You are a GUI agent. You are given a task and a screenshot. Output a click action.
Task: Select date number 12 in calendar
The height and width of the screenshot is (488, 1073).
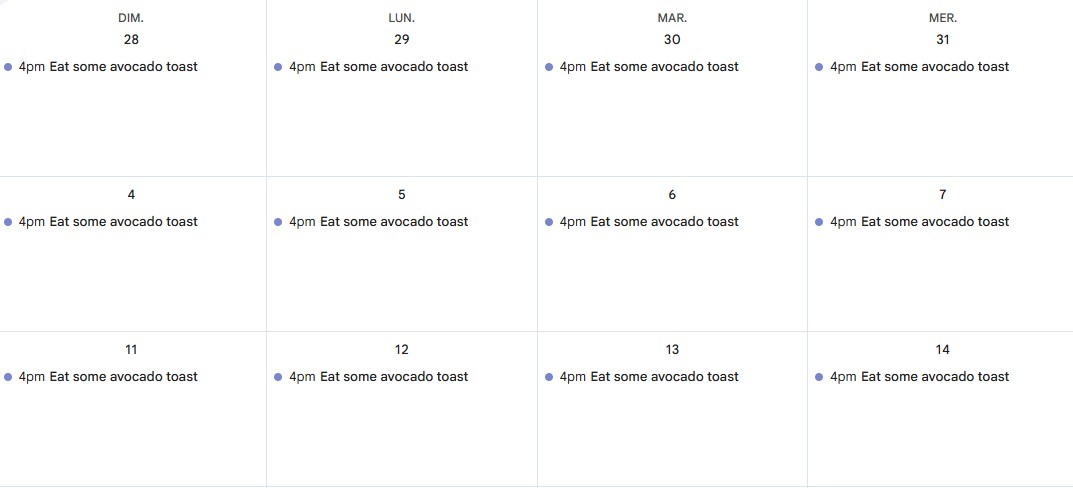tap(402, 350)
